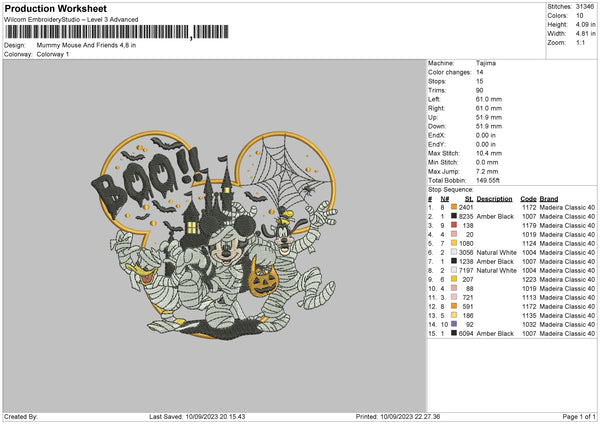The height and width of the screenshot is (424, 600).
Task: Select the Colorway 1 value
Action: (53, 54)
